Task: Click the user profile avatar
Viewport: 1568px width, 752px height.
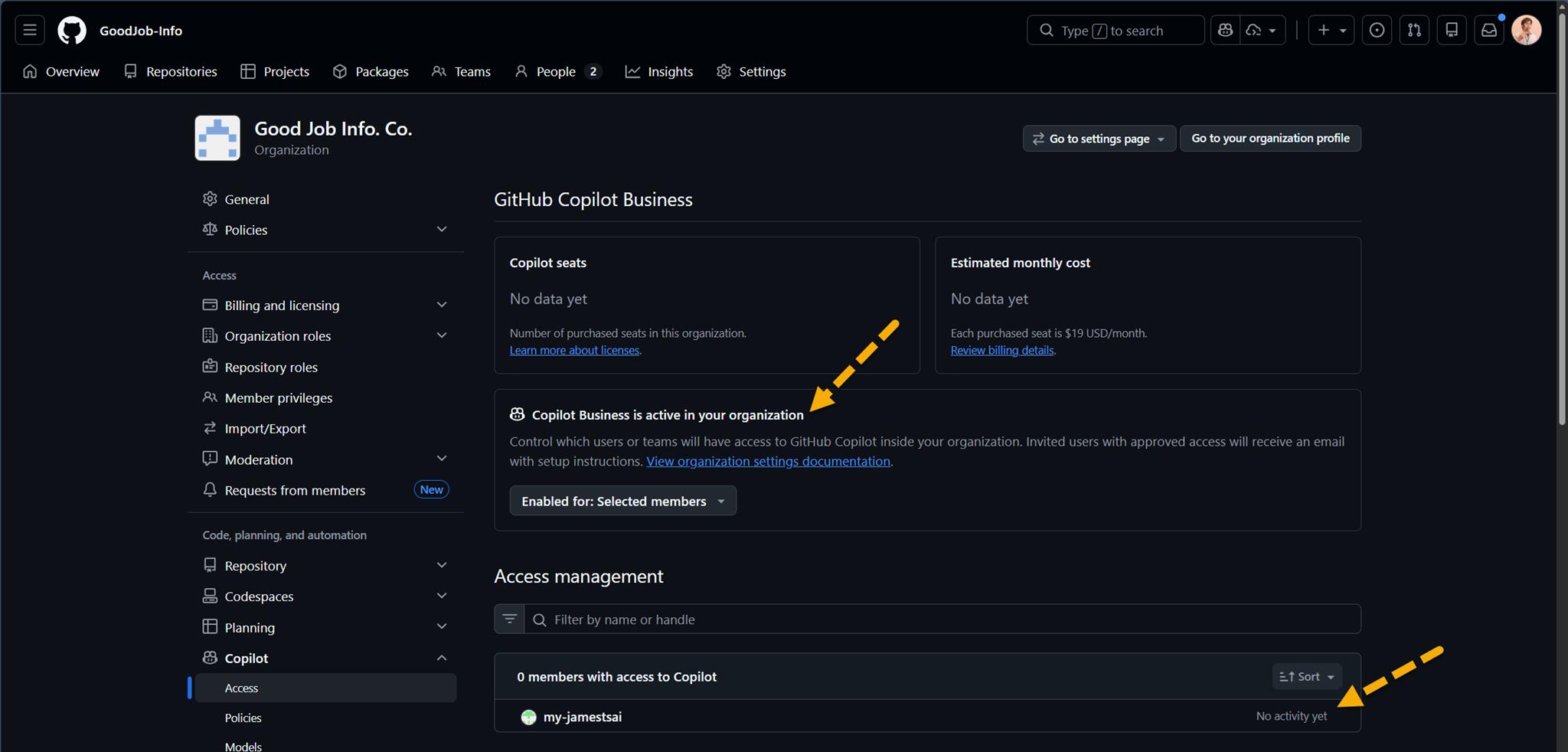Action: pos(1526,31)
